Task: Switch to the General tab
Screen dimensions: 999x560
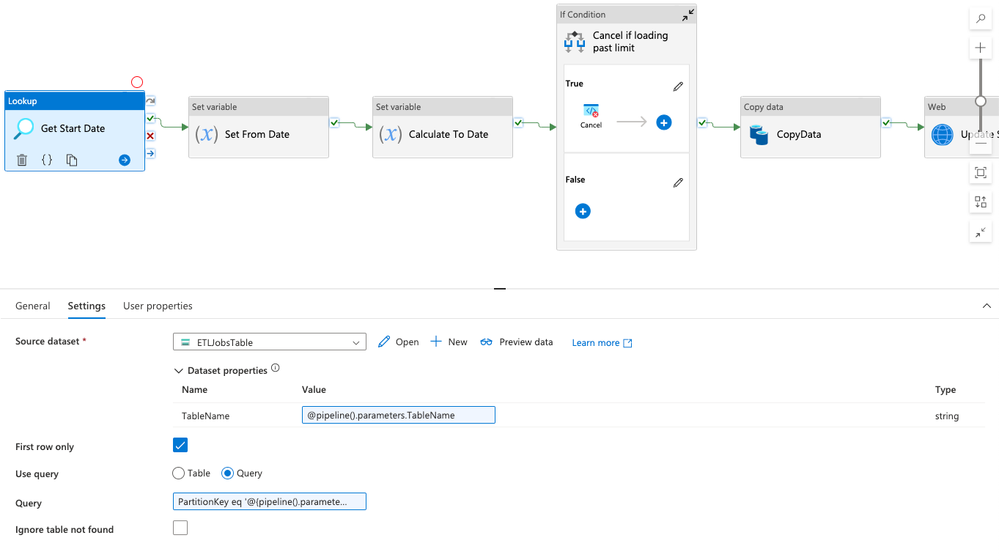Action: click(x=33, y=306)
